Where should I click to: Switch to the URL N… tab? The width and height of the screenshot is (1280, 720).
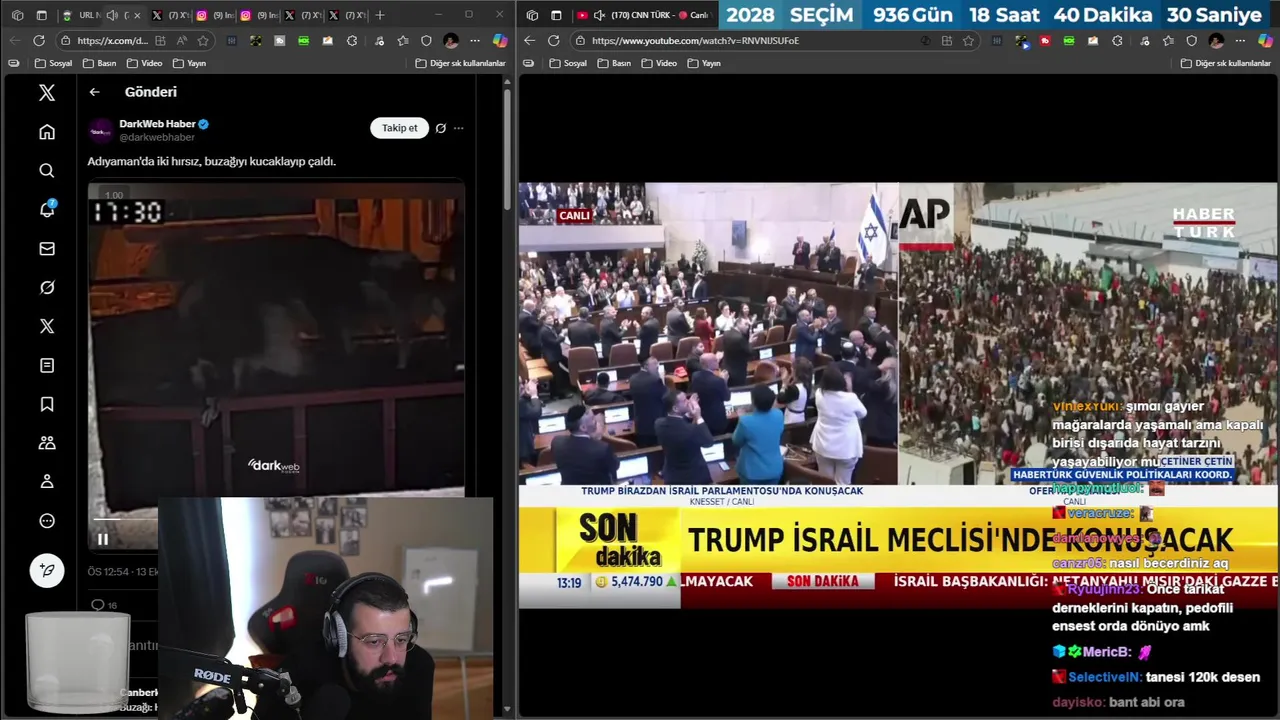80,15
